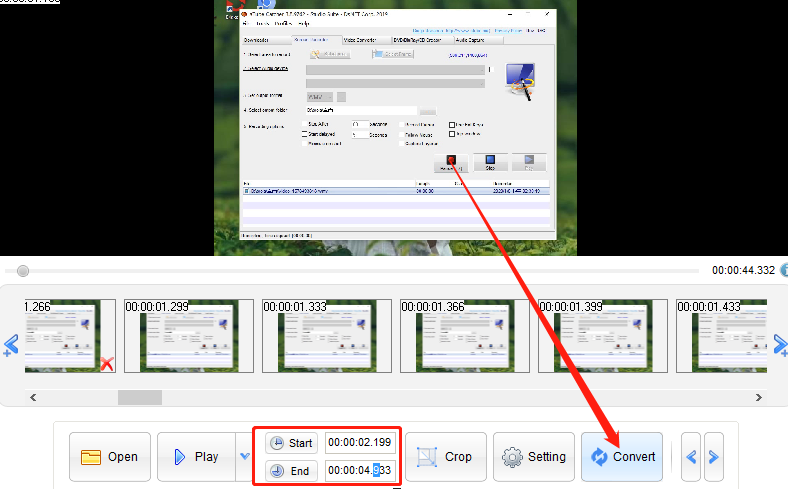
Task: Click the Open file button
Action: [x=110, y=457]
